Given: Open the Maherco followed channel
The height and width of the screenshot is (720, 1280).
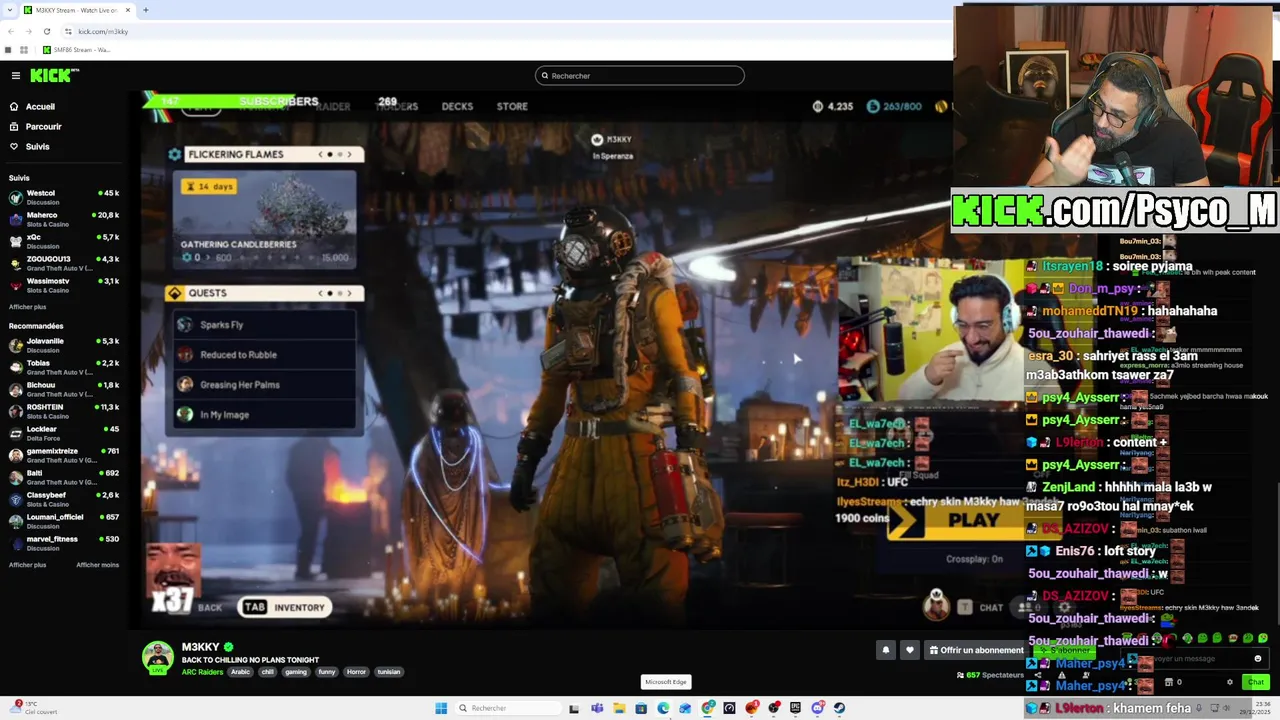Looking at the screenshot, I should 64,218.
